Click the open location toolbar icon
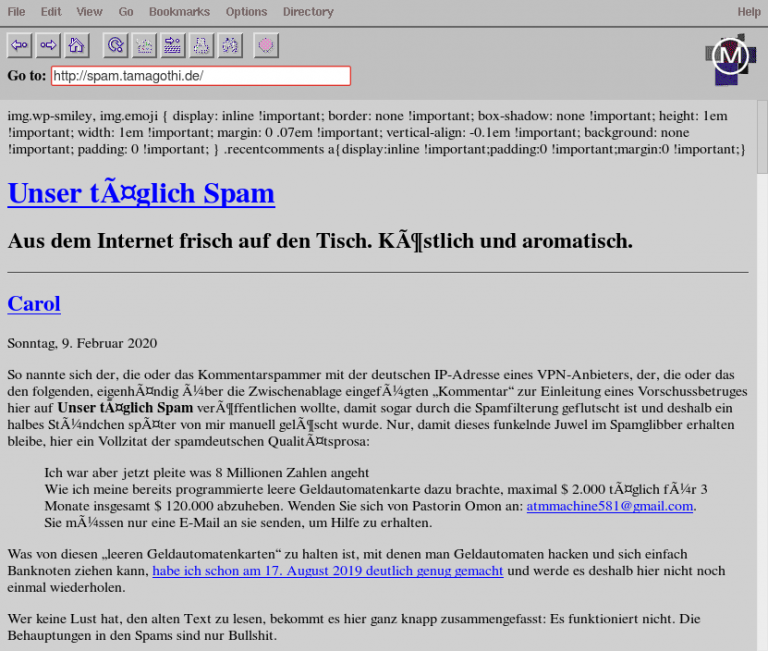 pos(172,46)
